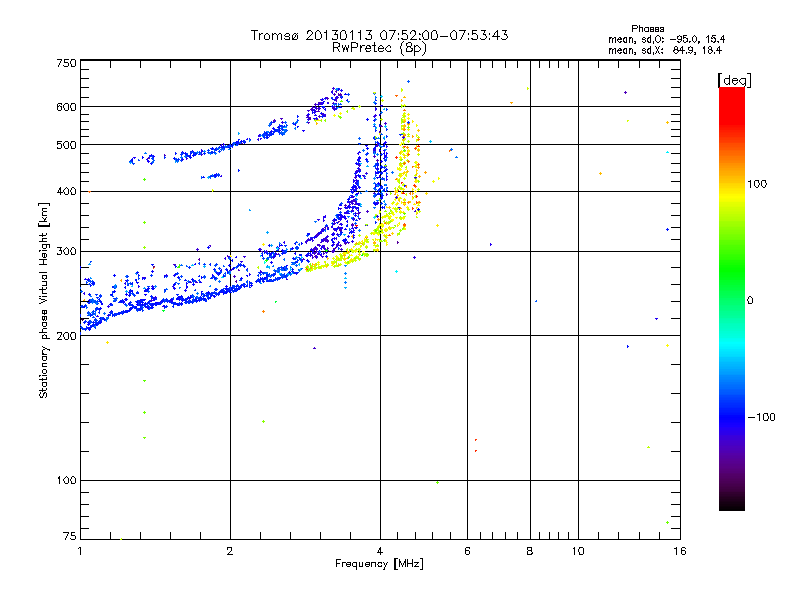
Task: Click the colorbar tick label '0'
Action: [750, 301]
